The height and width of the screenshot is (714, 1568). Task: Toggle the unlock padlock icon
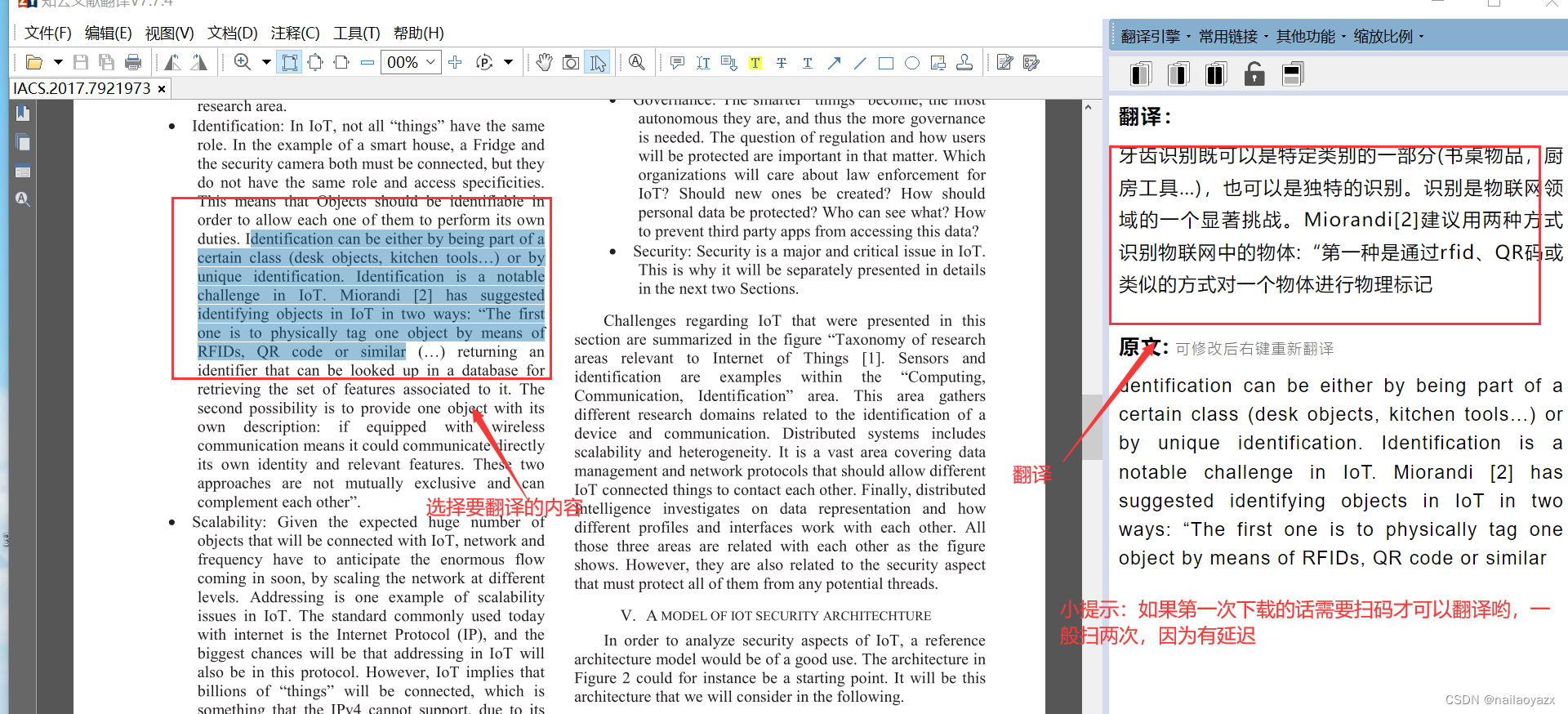[x=1254, y=74]
